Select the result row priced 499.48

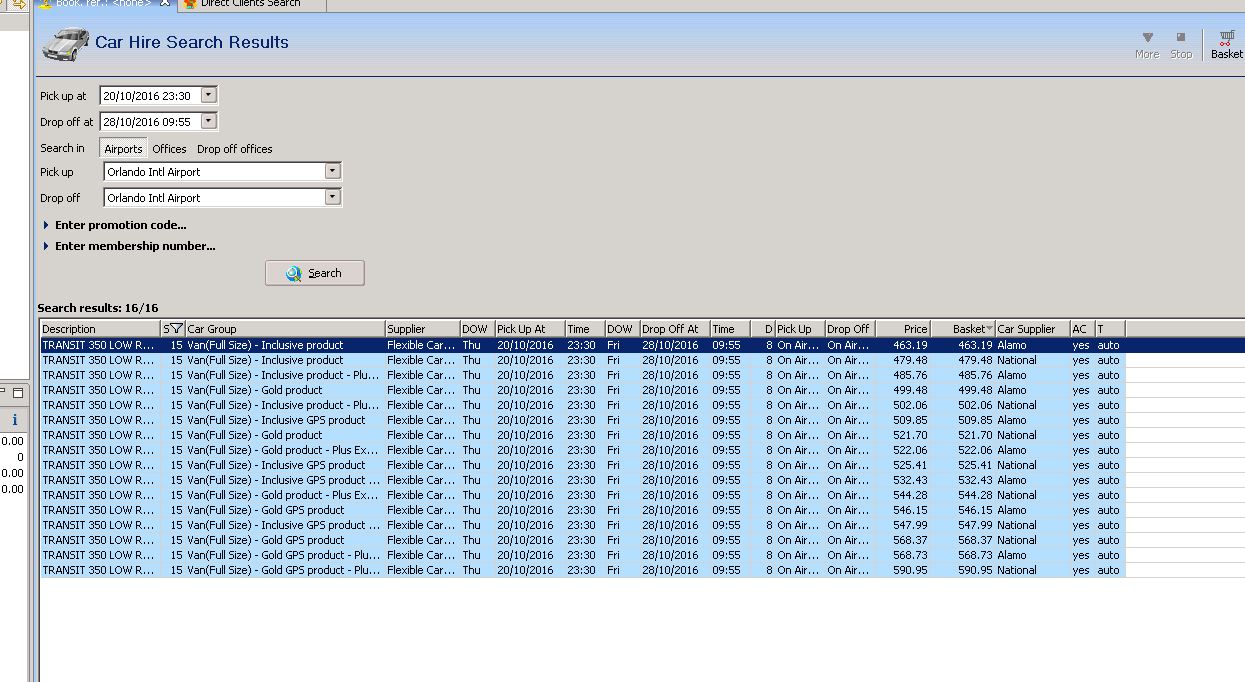pos(582,390)
